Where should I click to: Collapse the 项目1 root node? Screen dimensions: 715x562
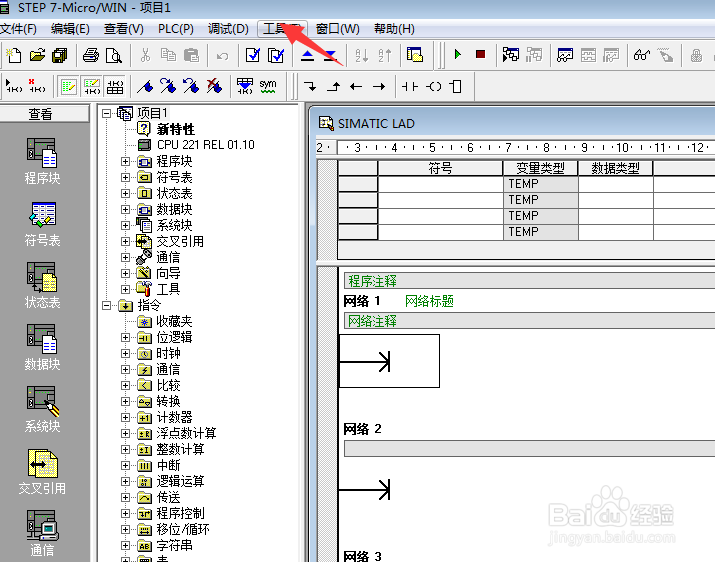point(106,113)
